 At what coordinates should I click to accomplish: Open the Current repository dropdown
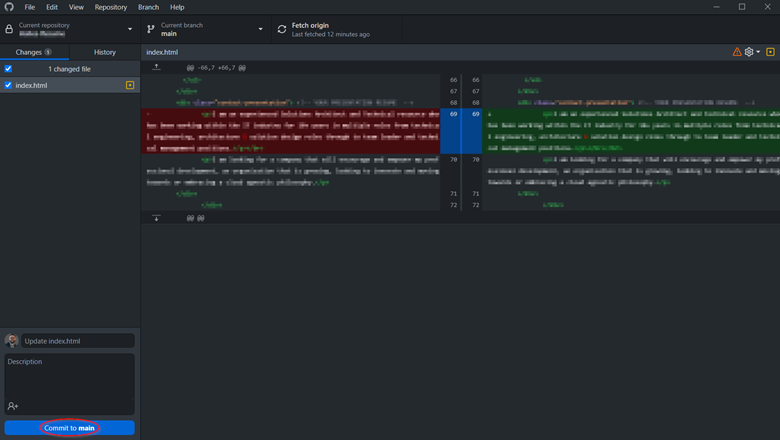(x=69, y=29)
